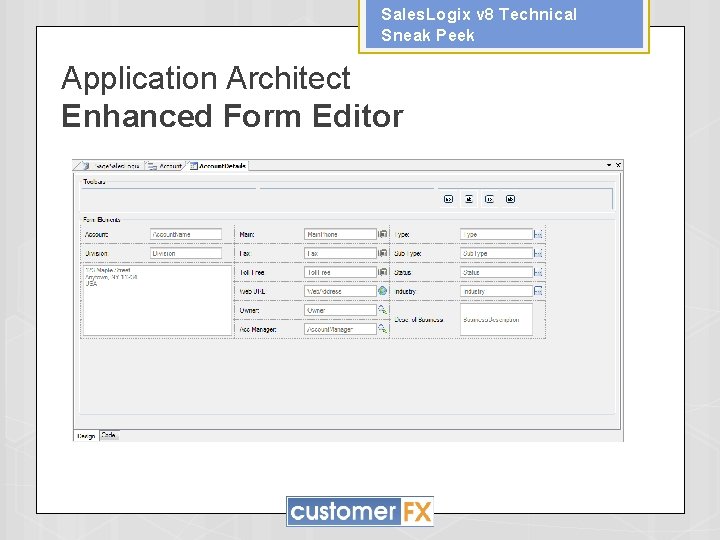Select the Account label

coord(96,234)
